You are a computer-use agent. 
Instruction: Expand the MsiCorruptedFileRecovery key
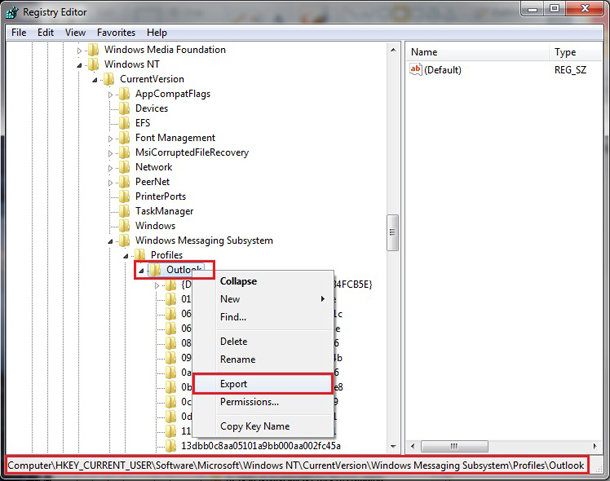(x=110, y=153)
